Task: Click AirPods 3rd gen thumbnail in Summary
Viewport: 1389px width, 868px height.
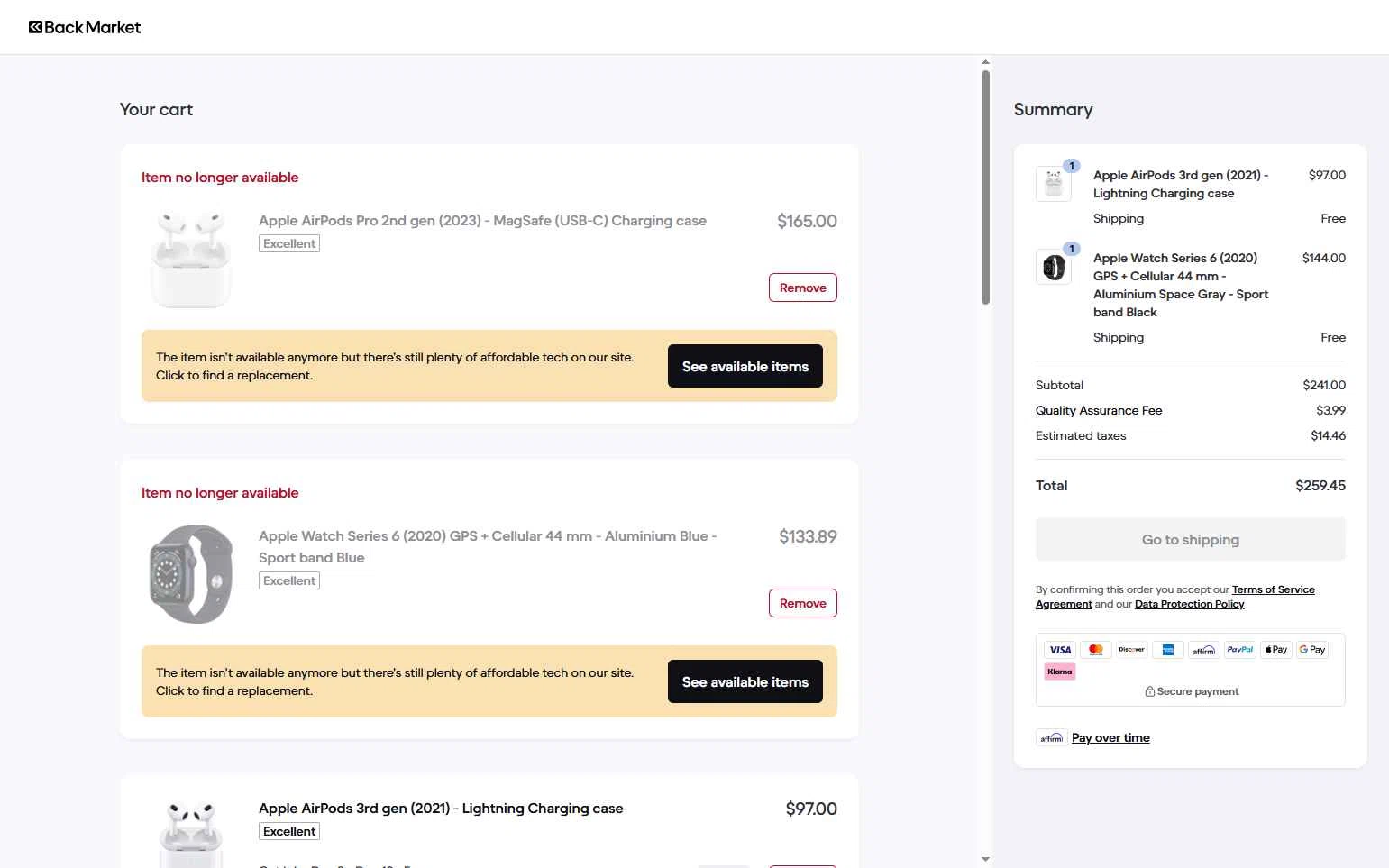Action: click(1054, 184)
